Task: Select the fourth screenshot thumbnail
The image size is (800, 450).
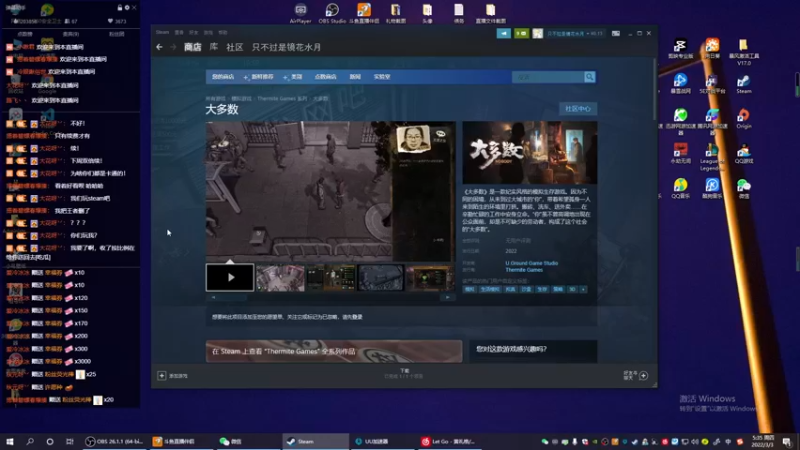Action: [x=380, y=278]
